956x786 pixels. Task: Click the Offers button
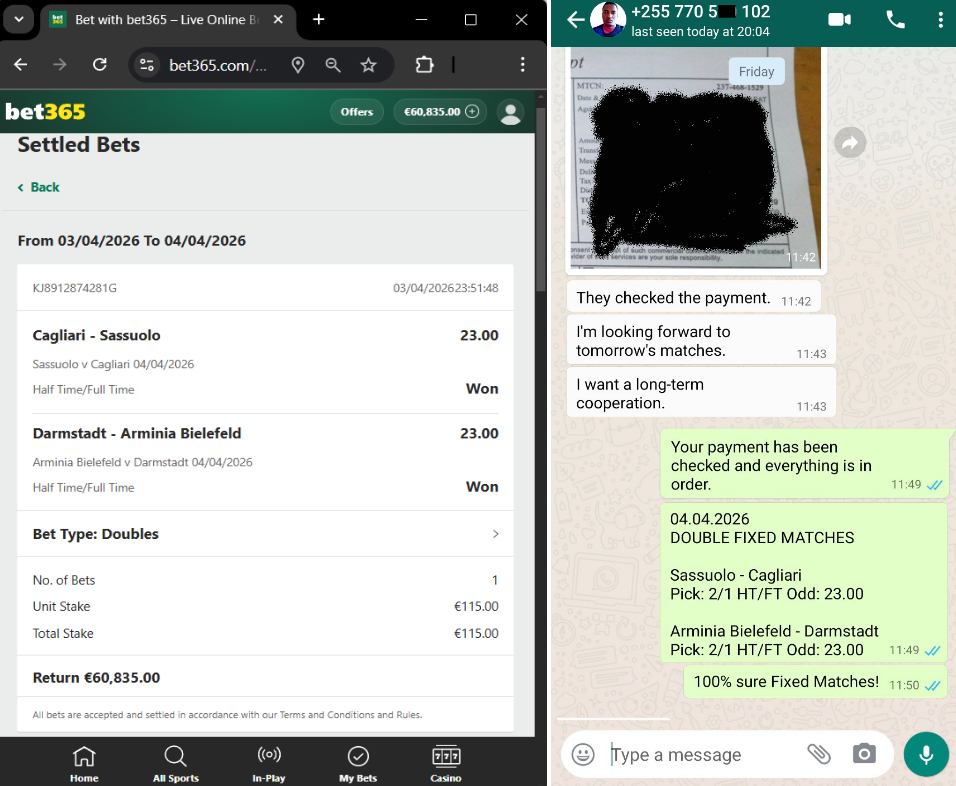pyautogui.click(x=356, y=112)
